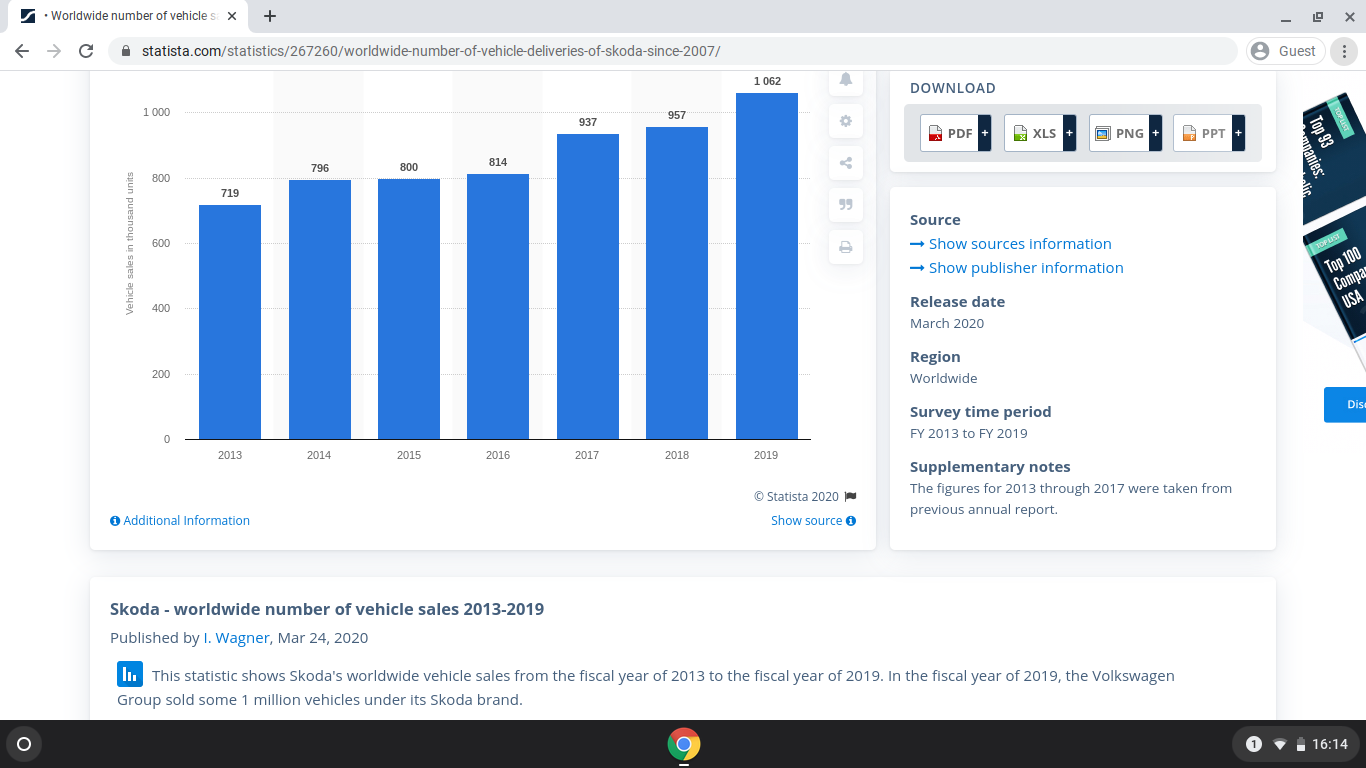Click the Statista flag report icon
Screen dimensions: 1366x768
point(851,496)
